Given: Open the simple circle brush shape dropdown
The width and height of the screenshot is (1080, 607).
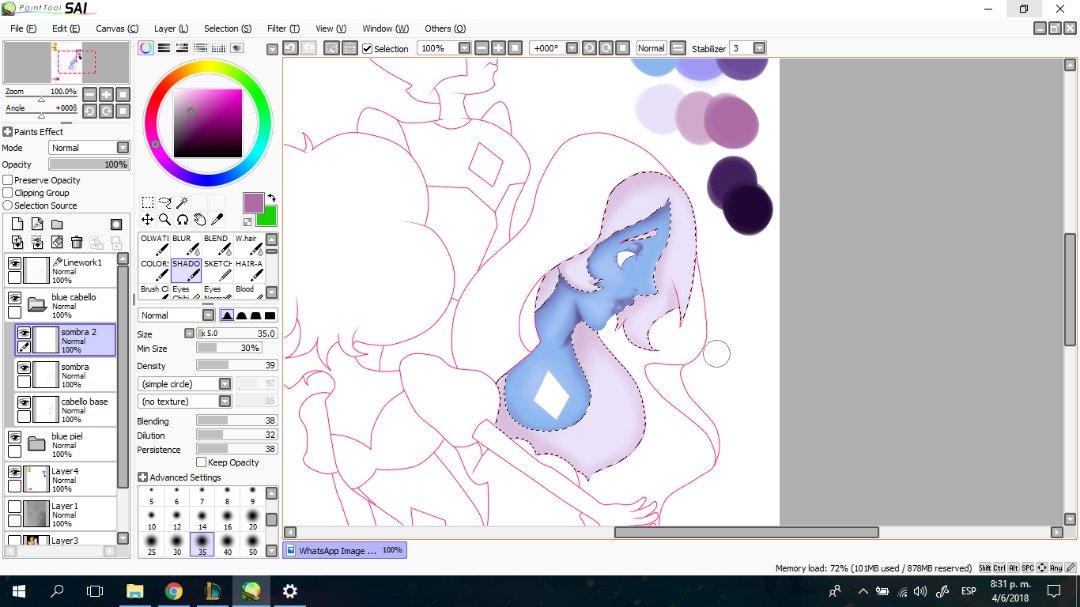Looking at the screenshot, I should click(x=185, y=384).
